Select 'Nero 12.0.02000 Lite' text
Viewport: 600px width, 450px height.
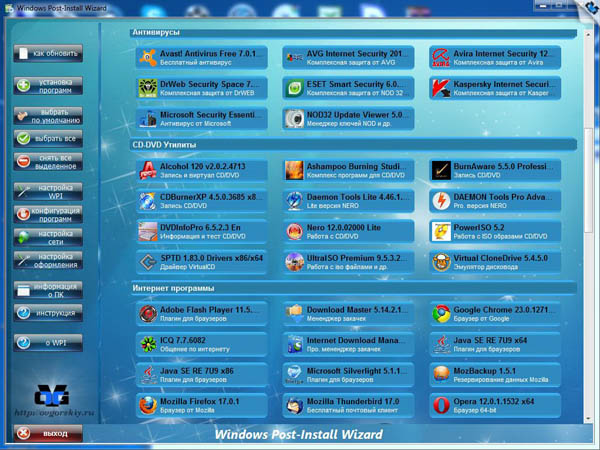(x=344, y=227)
